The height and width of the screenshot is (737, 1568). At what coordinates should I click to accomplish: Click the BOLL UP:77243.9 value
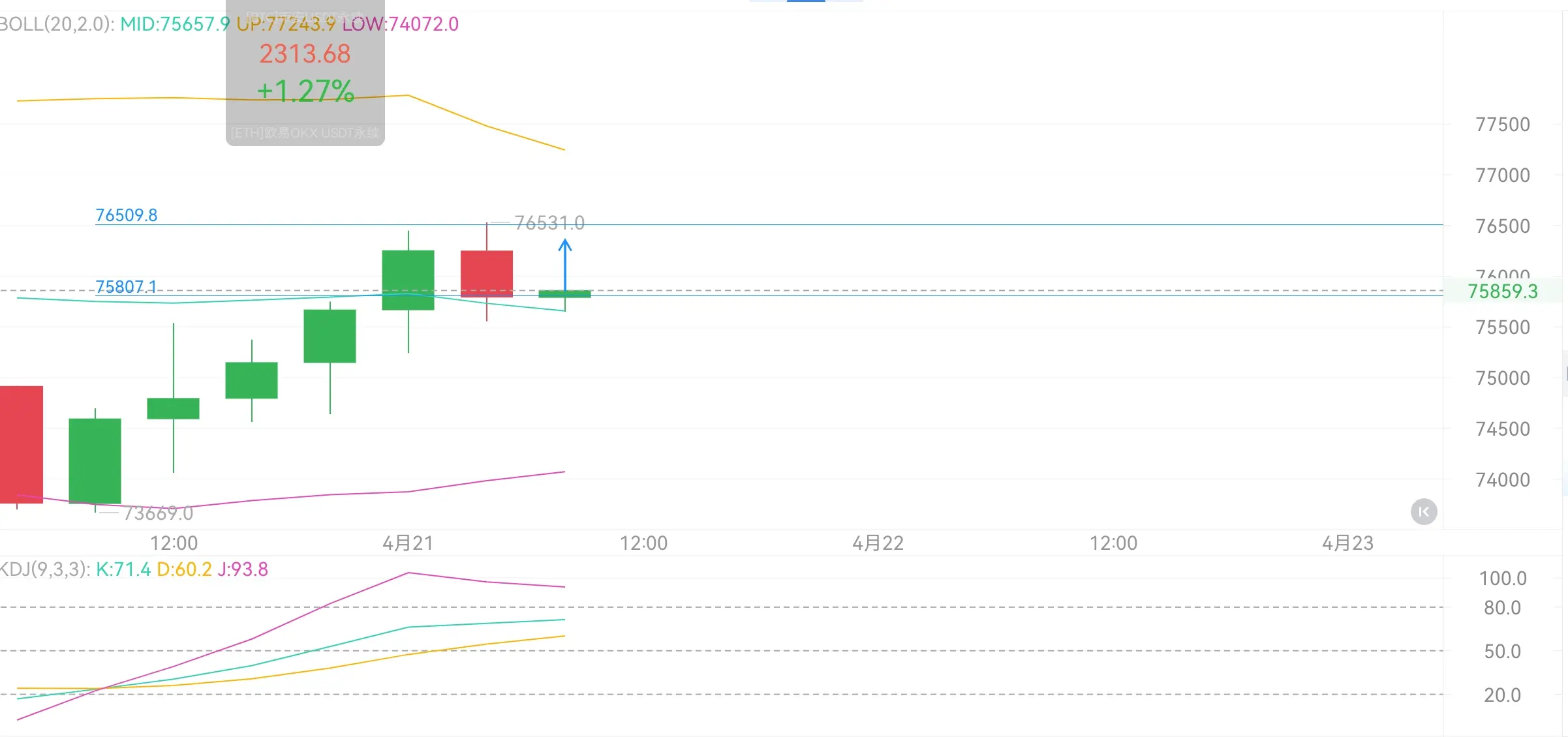pos(286,24)
